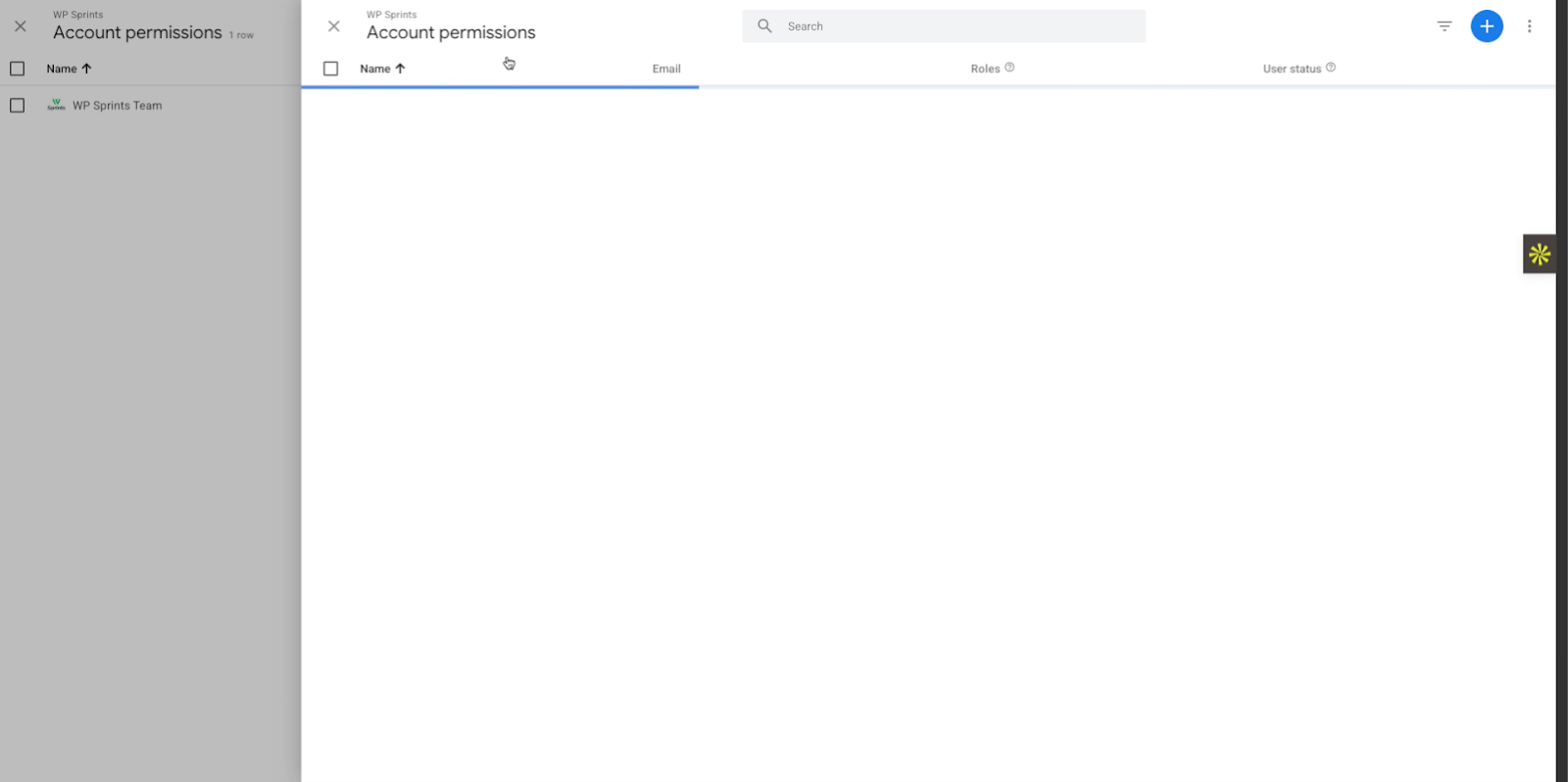Toggle Name sort arrow in the left panel
The image size is (1568, 782).
click(x=86, y=69)
